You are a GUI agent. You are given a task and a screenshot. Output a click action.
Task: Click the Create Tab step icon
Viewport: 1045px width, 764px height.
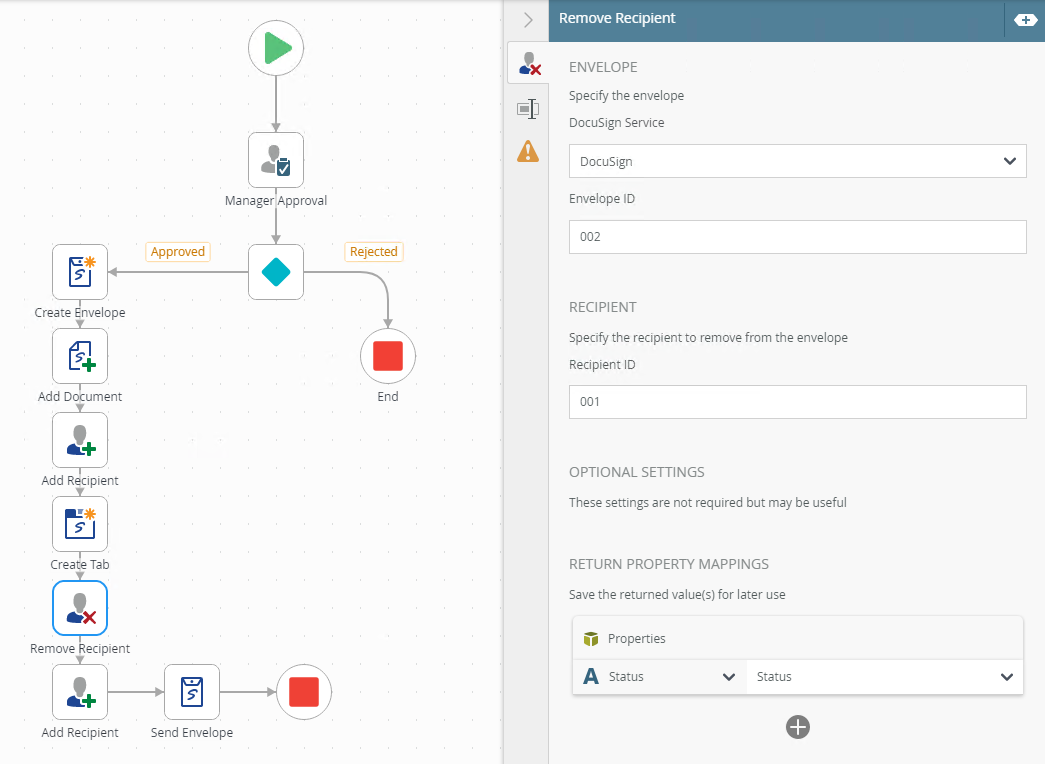[x=80, y=524]
